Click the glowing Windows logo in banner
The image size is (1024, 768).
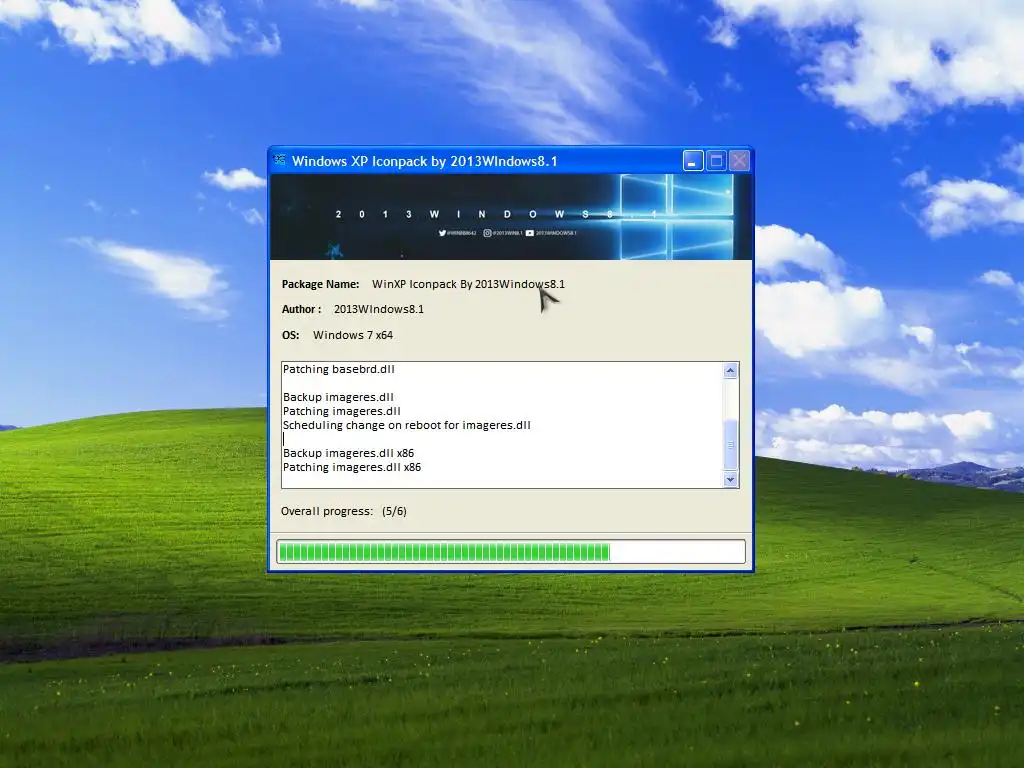coord(676,217)
